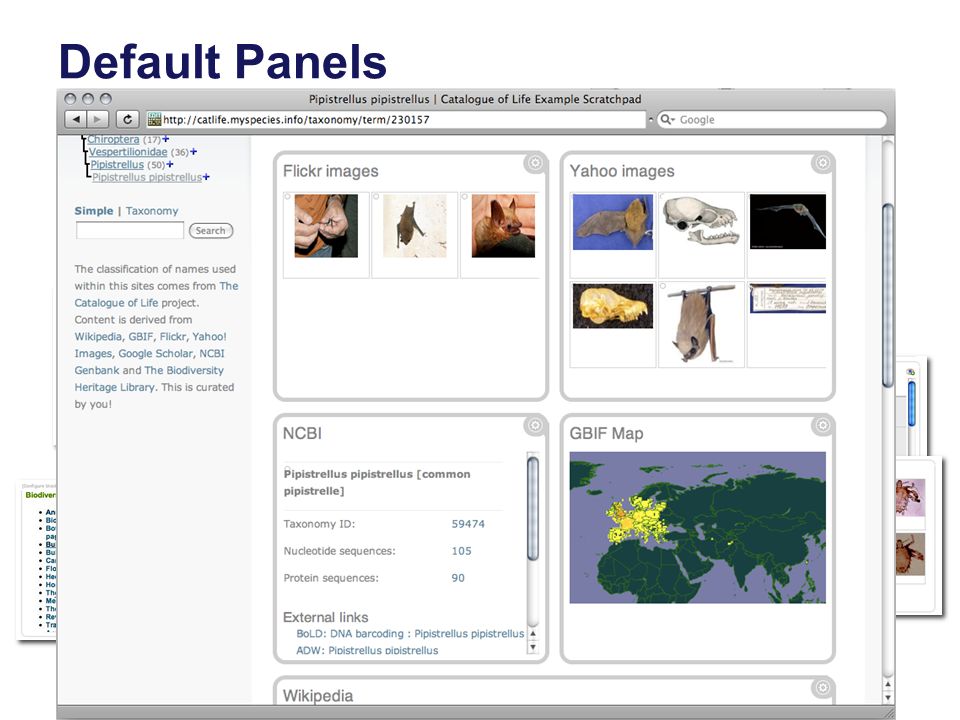Open ADW: Pipistrellus pipistrellus link
Image resolution: width=960 pixels, height=720 pixels.
coord(367,650)
